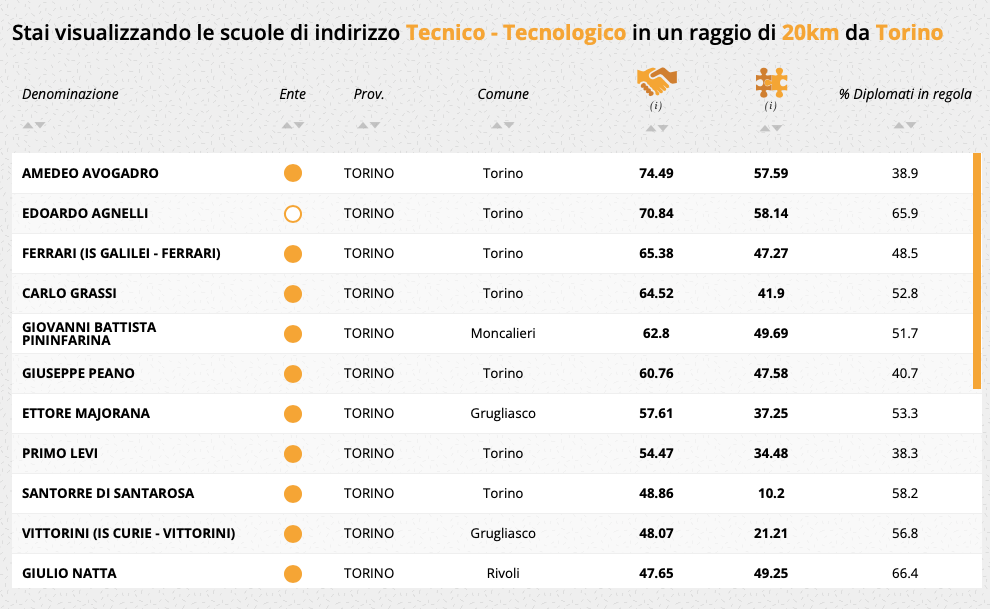Screen dimensions: 990x609
Task: Open info tooltip under the handshake icon
Action: click(657, 106)
